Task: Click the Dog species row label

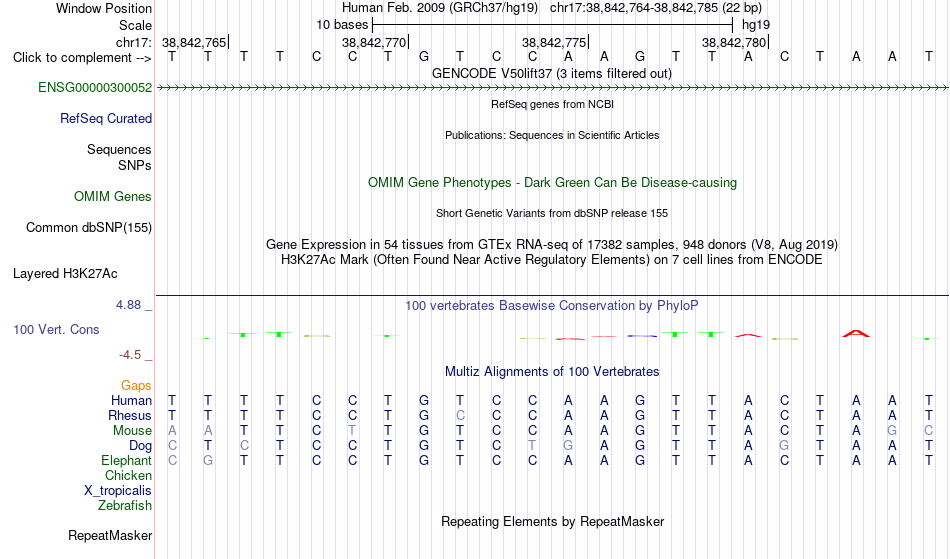Action: coord(141,446)
